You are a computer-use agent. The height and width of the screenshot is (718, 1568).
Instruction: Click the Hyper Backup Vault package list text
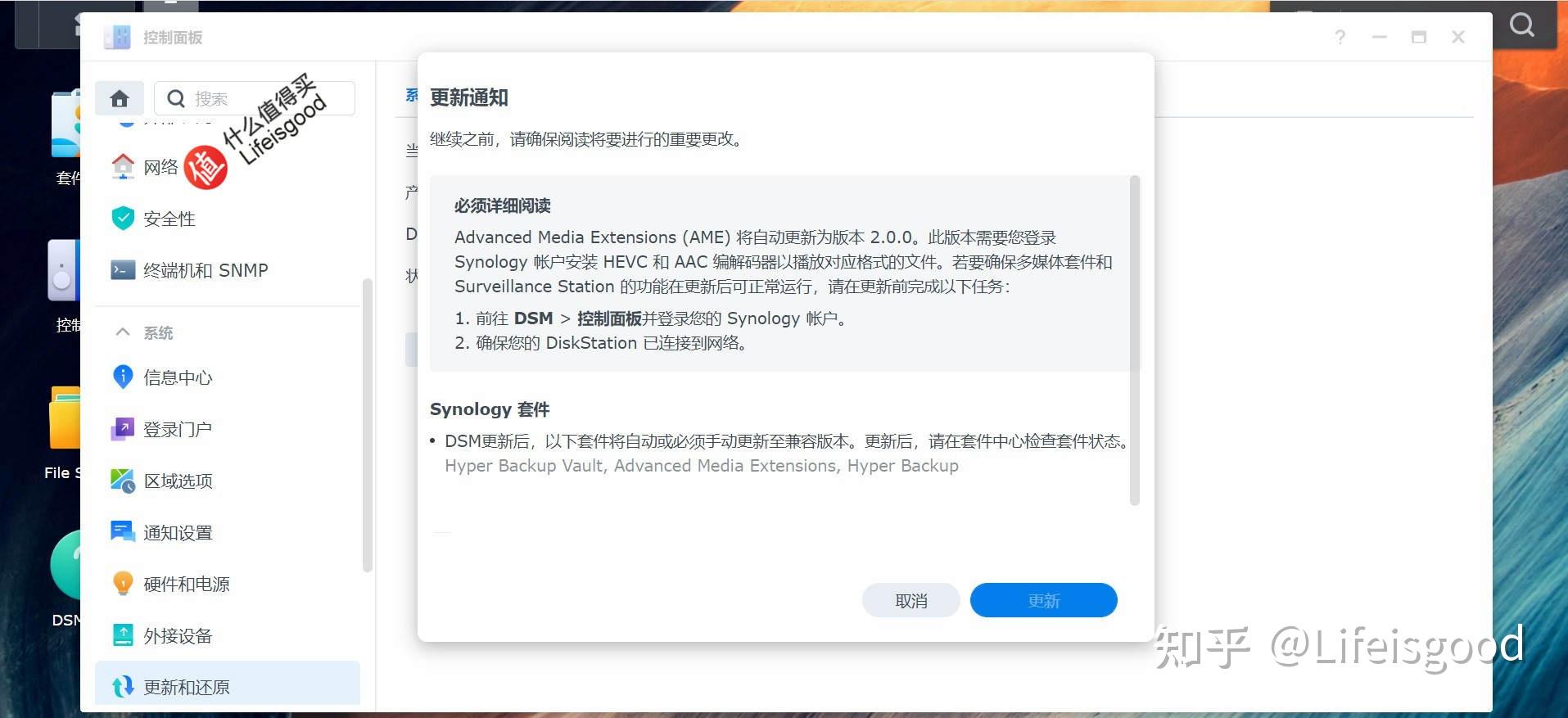pos(702,466)
